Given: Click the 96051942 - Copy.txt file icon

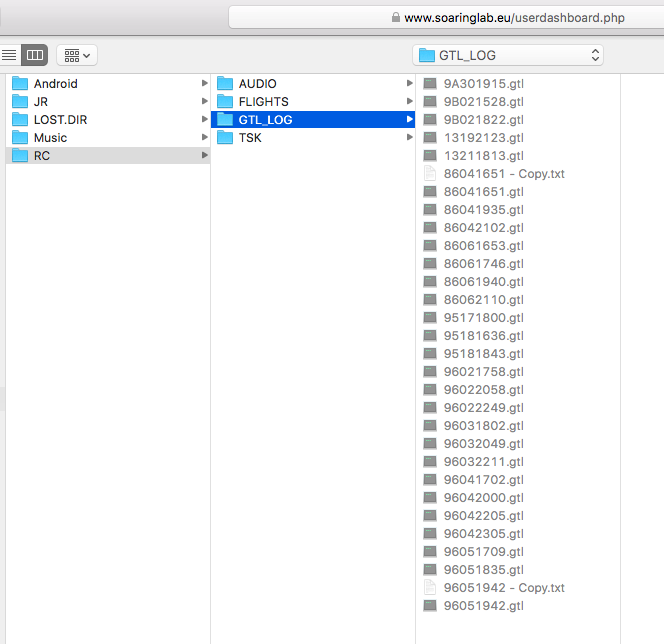Looking at the screenshot, I should click(x=430, y=588).
